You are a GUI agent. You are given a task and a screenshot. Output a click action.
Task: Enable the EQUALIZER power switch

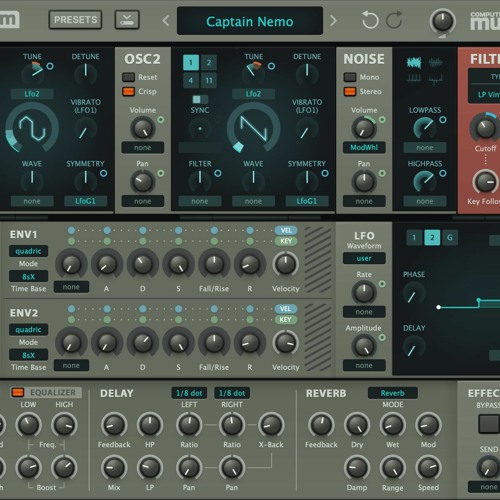(17, 392)
